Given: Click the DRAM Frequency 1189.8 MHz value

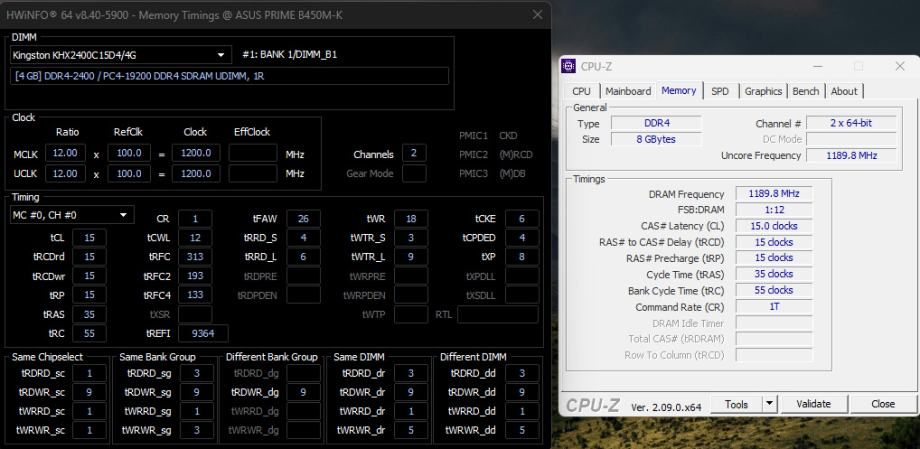Looking at the screenshot, I should [774, 194].
